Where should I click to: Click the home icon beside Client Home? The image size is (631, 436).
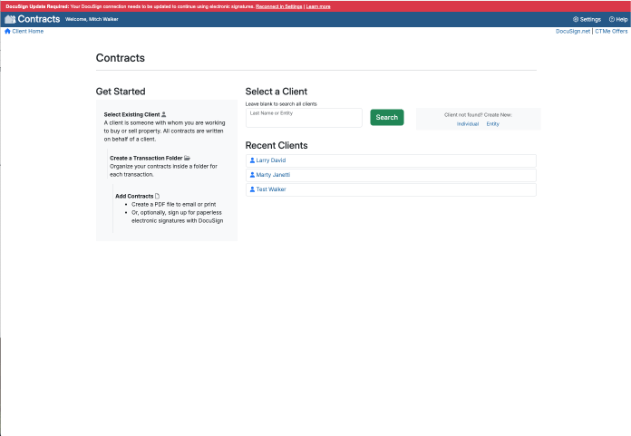pyautogui.click(x=7, y=31)
